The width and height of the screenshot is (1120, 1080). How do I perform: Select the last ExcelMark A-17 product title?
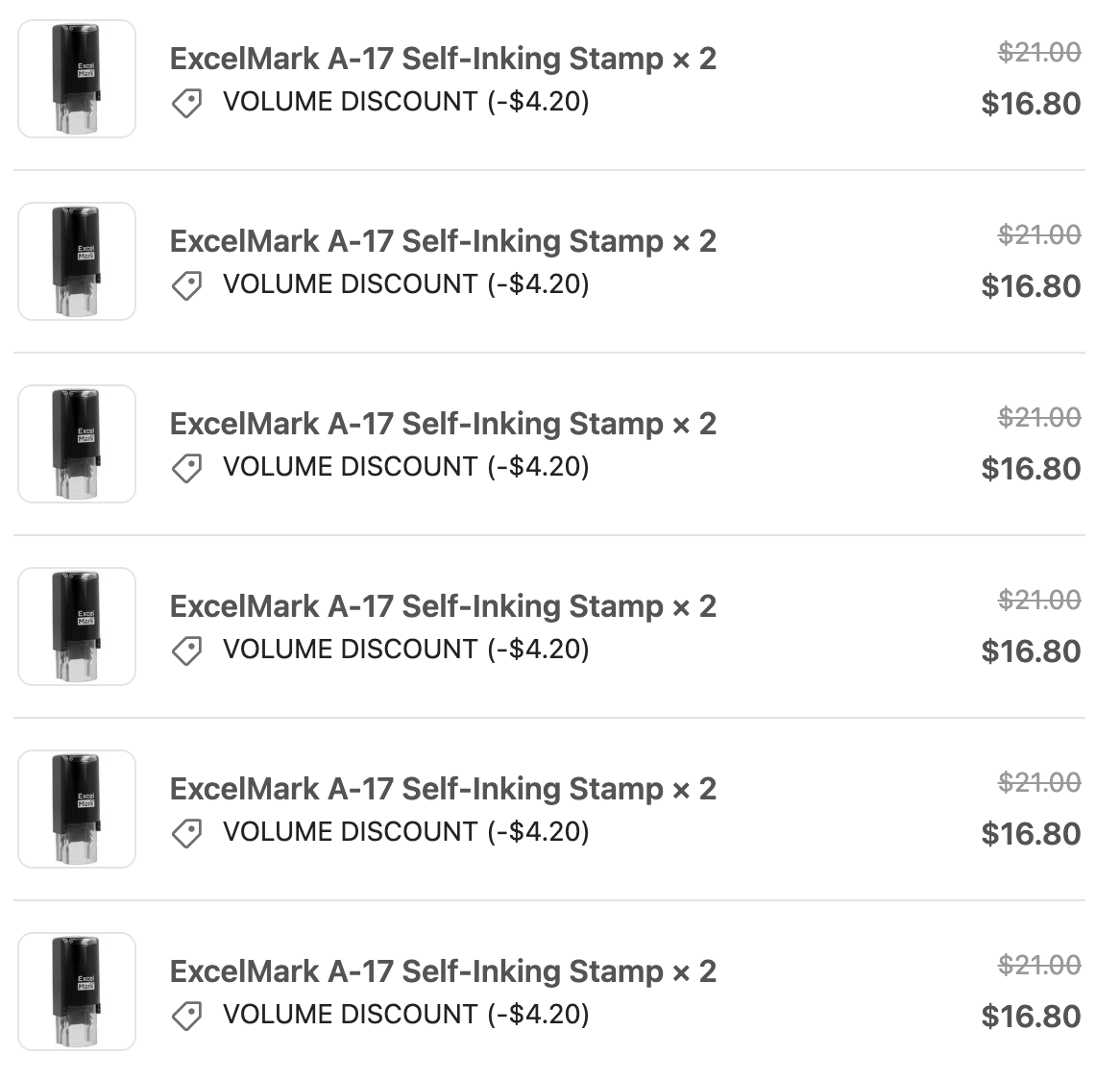444,971
